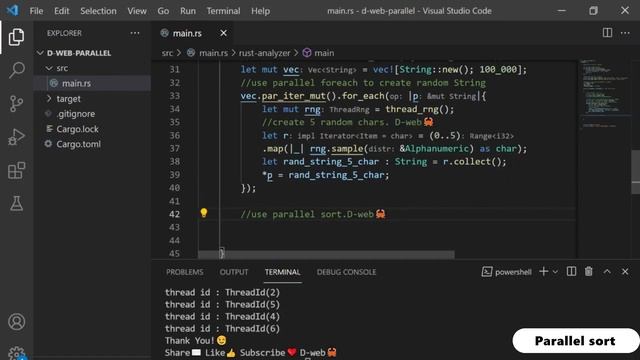The image size is (640, 360).
Task: Close the terminal panel
Action: [625, 271]
